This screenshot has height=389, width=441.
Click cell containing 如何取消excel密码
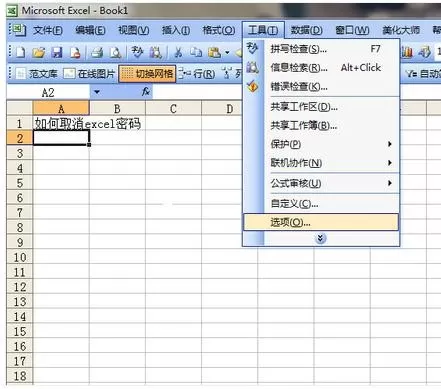pyautogui.click(x=61, y=123)
